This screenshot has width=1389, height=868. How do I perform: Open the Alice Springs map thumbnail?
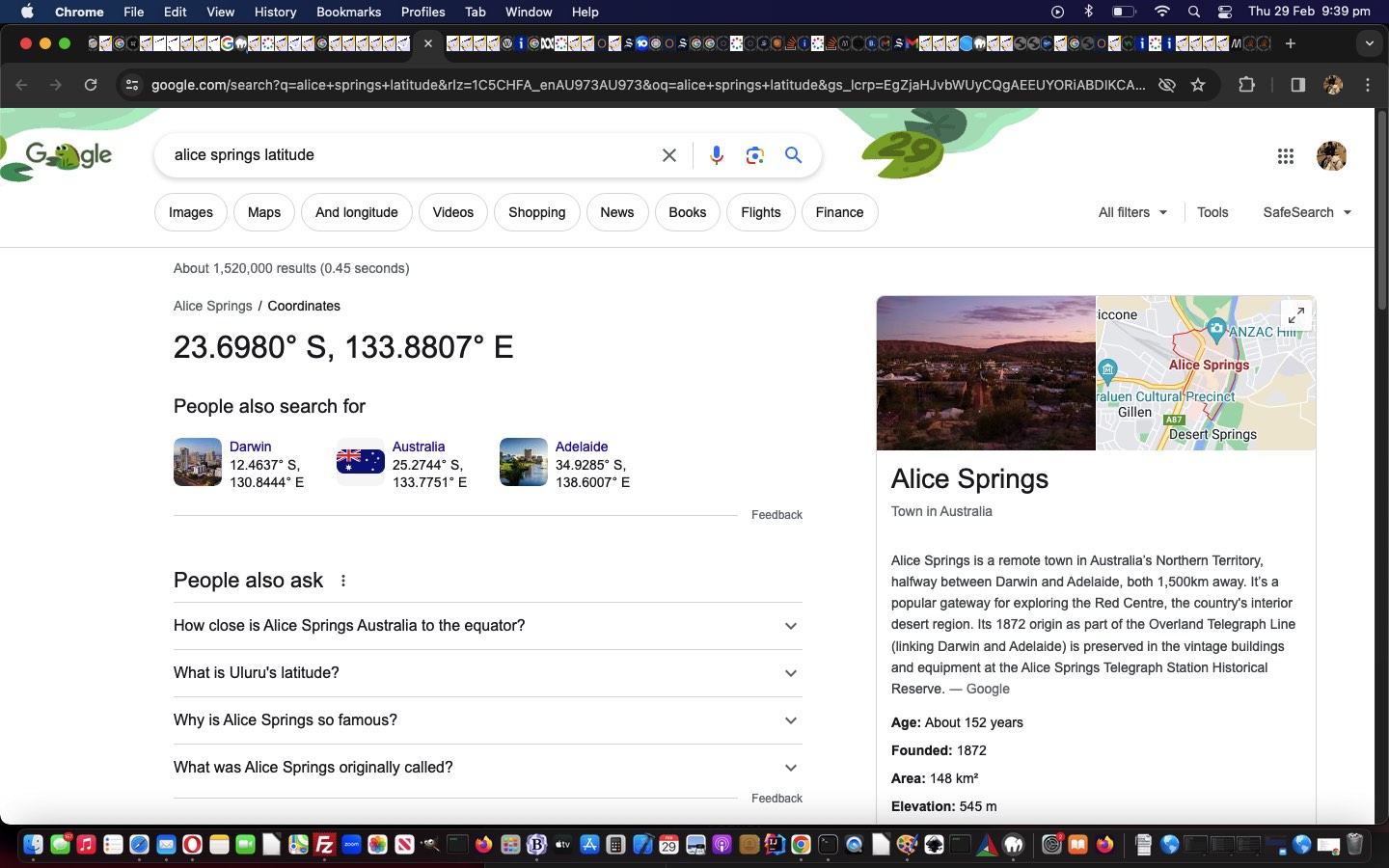pyautogui.click(x=1206, y=373)
